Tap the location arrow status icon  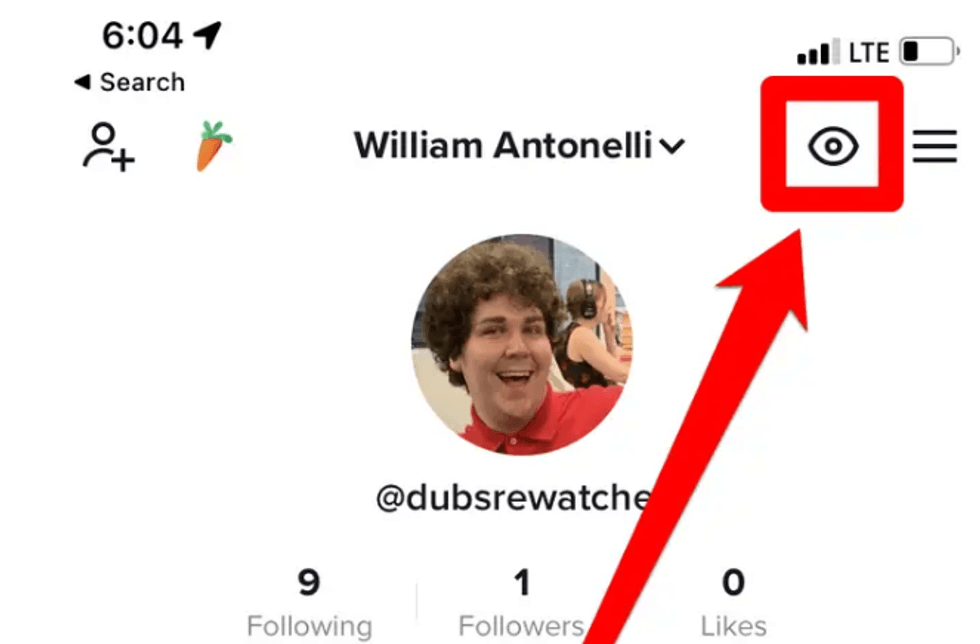tap(208, 35)
